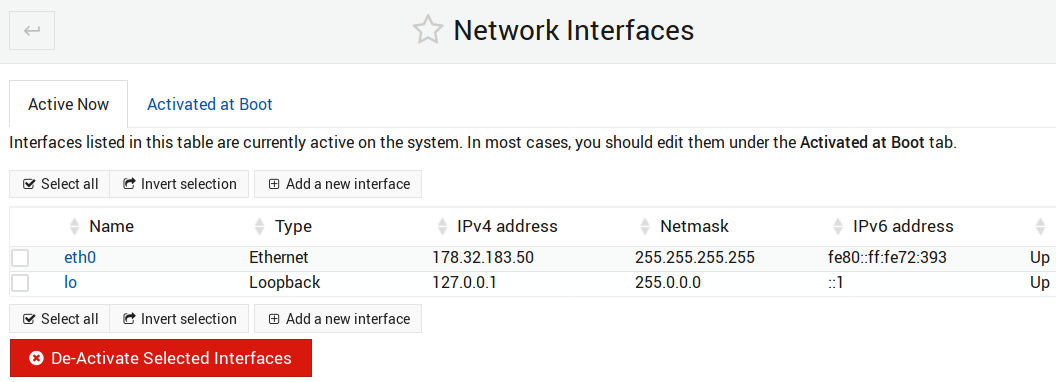Viewport: 1056px width, 382px height.
Task: Sort table by Type column arrows
Action: 260,226
